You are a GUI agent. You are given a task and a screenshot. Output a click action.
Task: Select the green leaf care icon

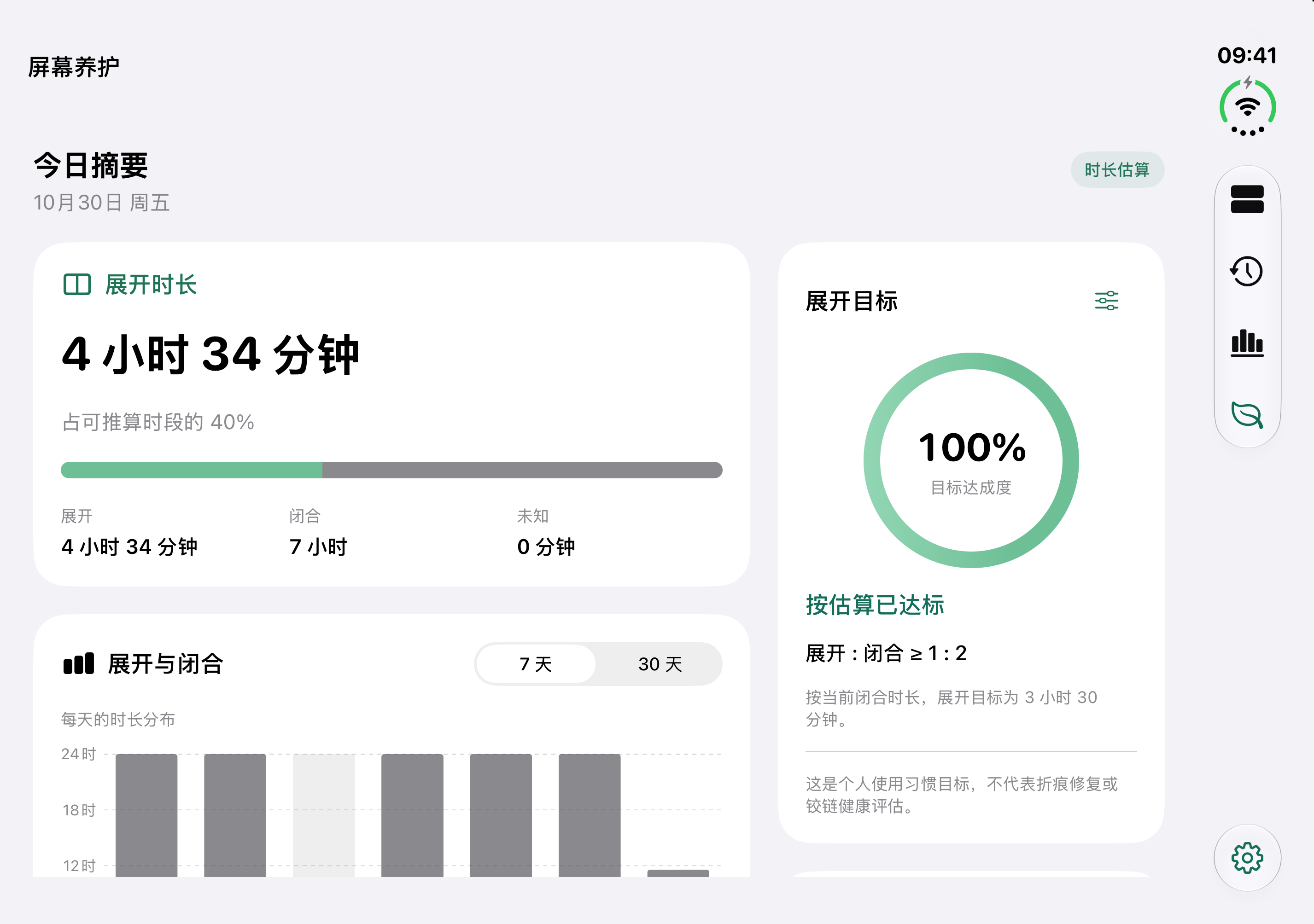tap(1247, 415)
